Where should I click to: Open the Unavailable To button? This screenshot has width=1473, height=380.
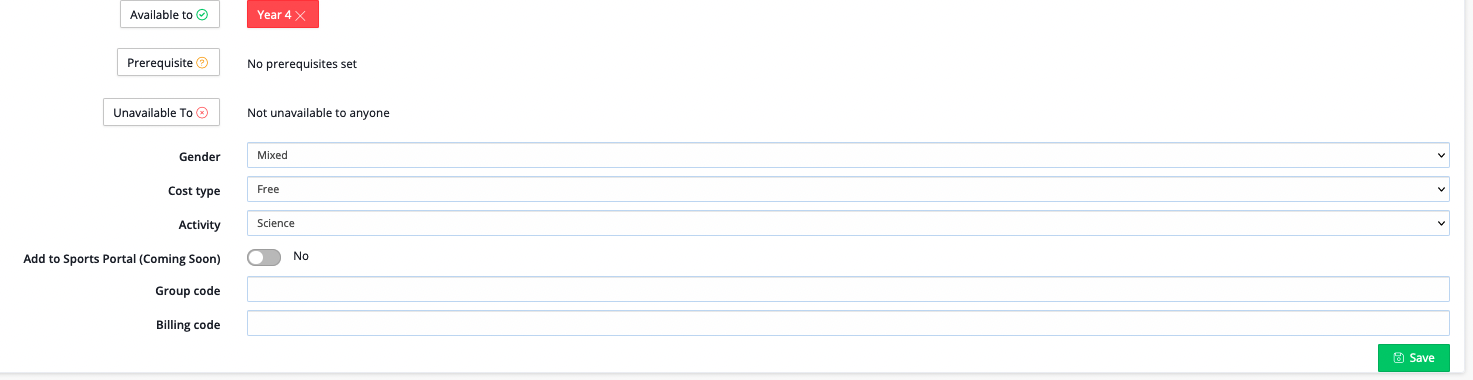(161, 112)
